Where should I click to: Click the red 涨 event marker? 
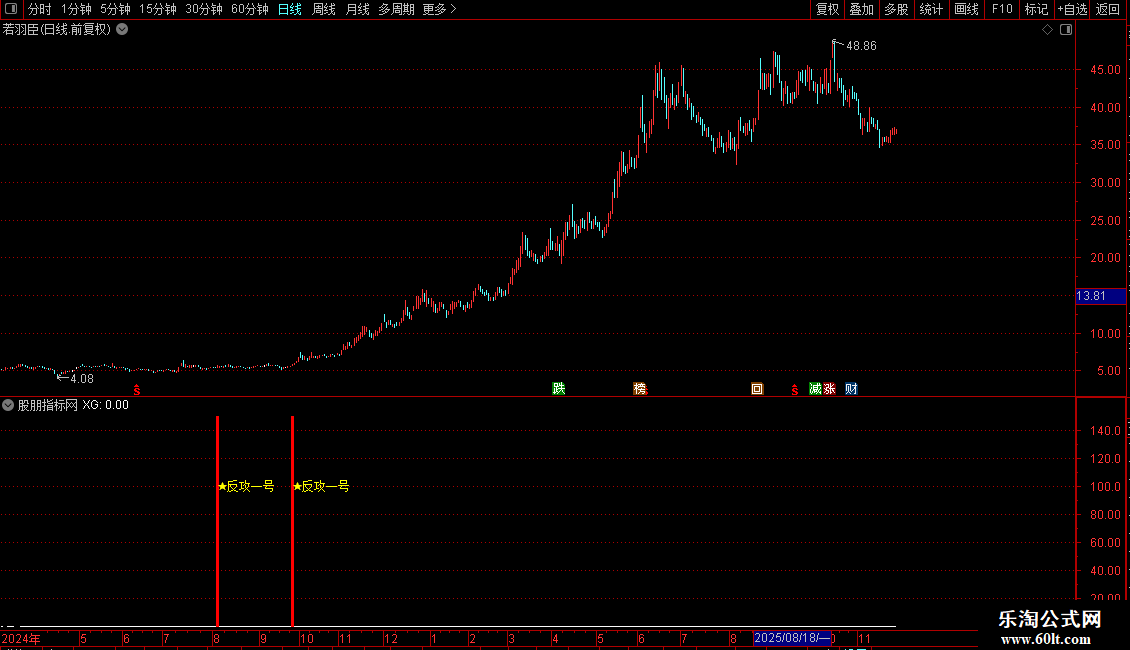(829, 388)
